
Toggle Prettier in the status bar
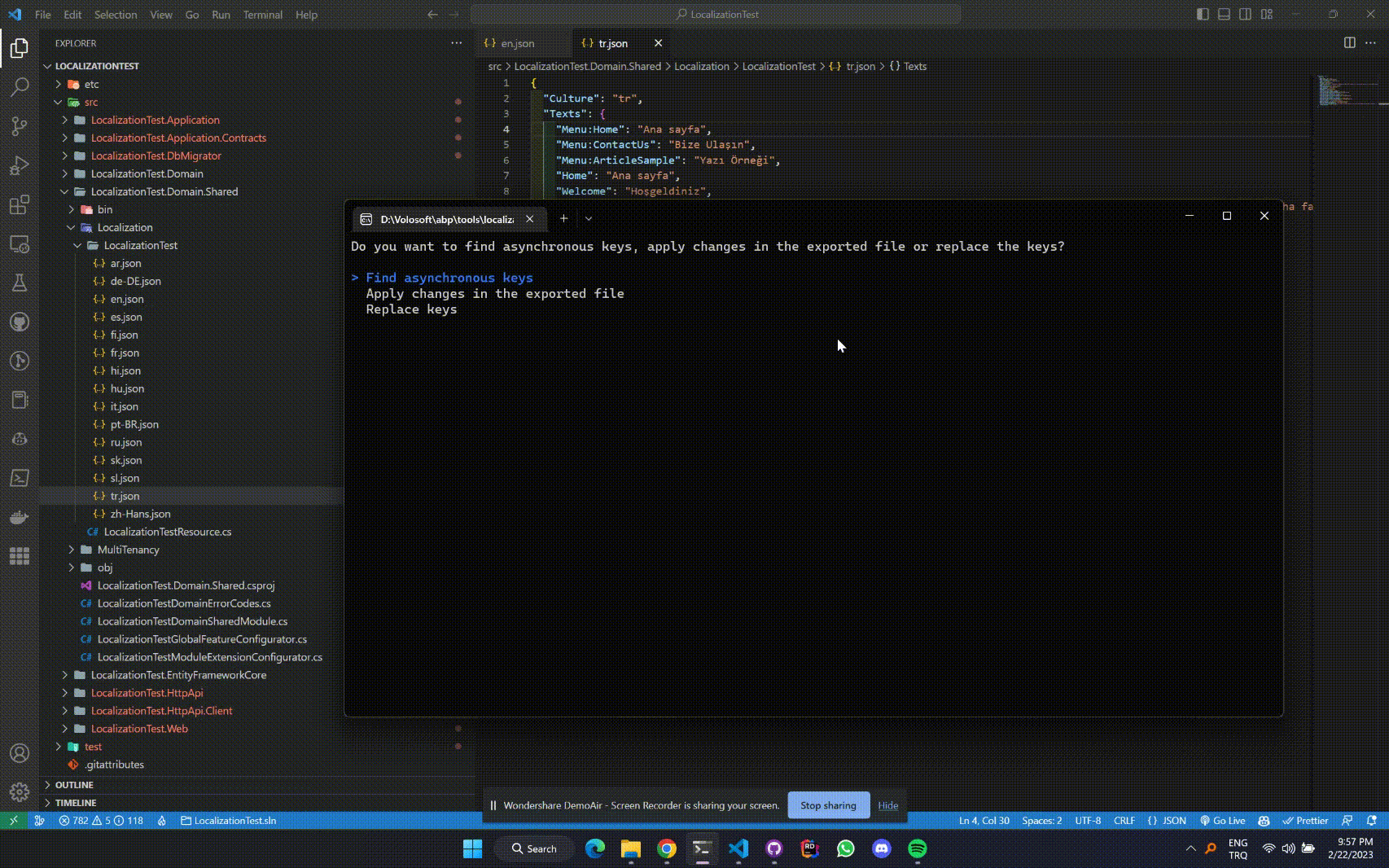(x=1305, y=821)
